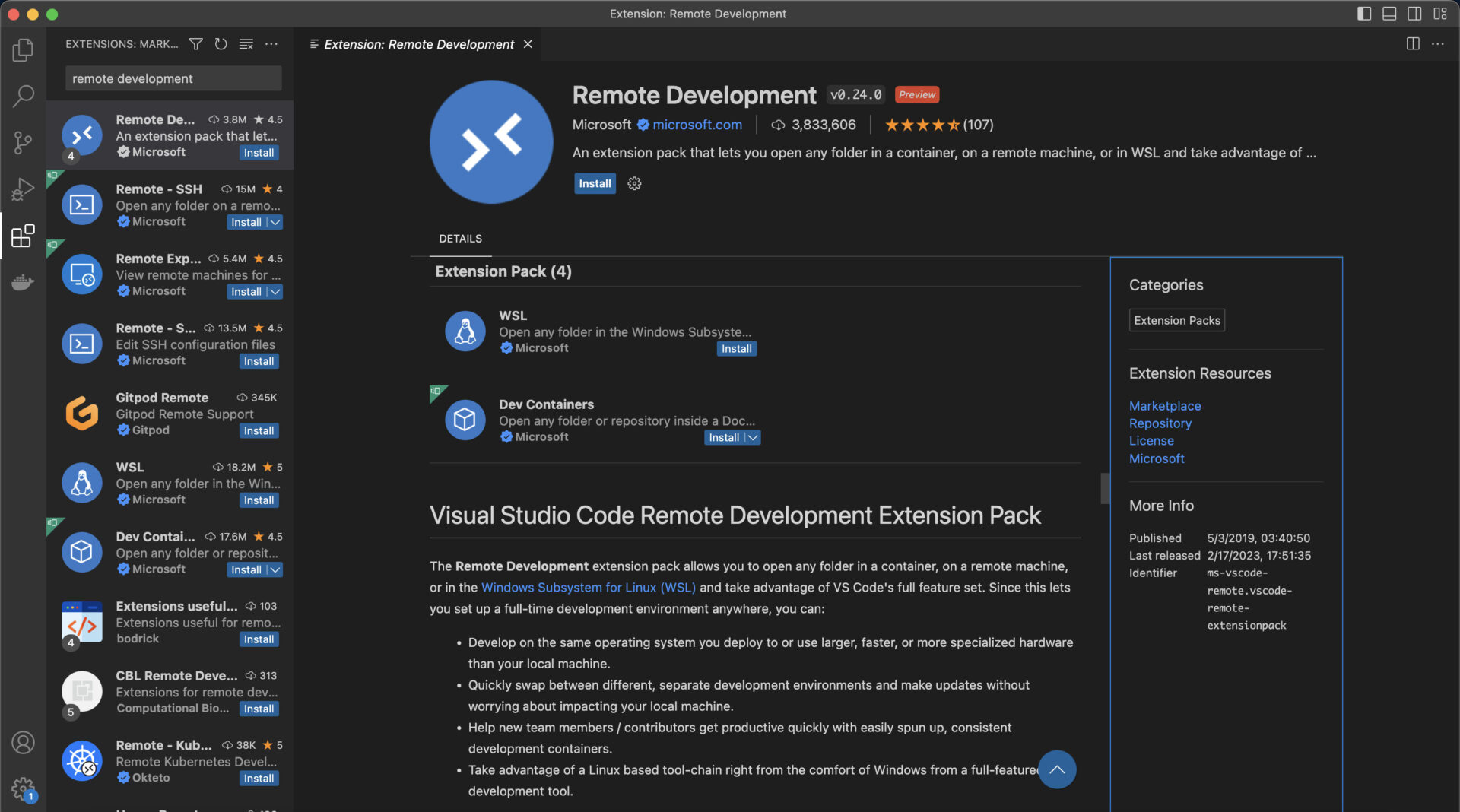This screenshot has width=1460, height=812.
Task: Toggle the primary side bar layout button
Action: 1364,14
